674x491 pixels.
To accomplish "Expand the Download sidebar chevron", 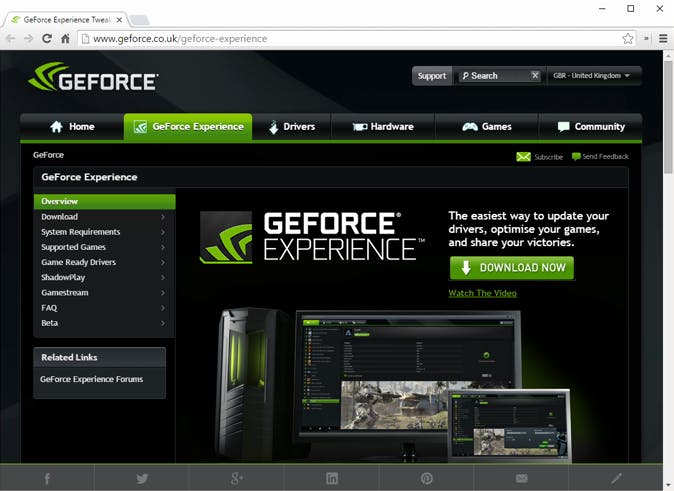I will coord(163,217).
